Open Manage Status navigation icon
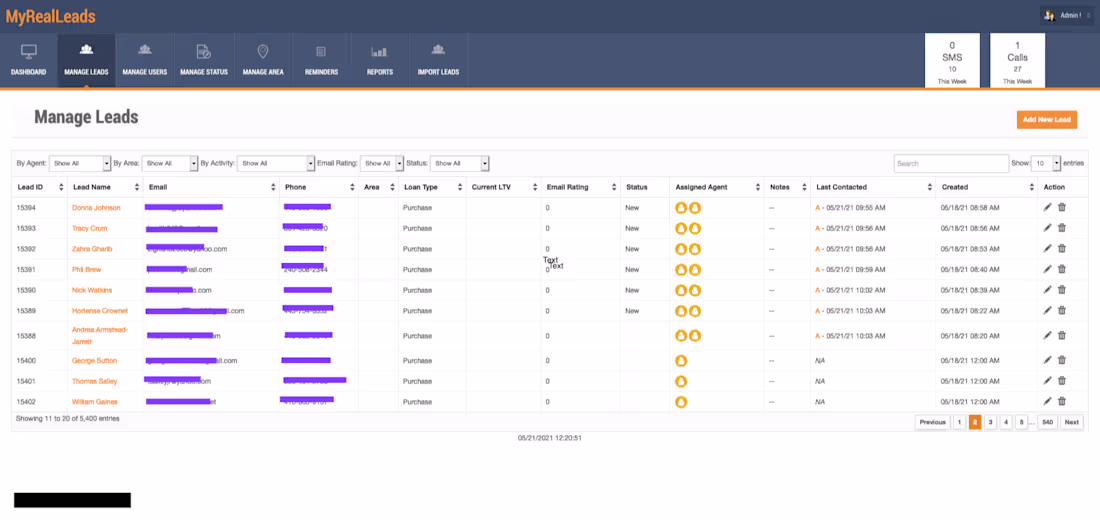This screenshot has width=1100, height=520. [203, 51]
